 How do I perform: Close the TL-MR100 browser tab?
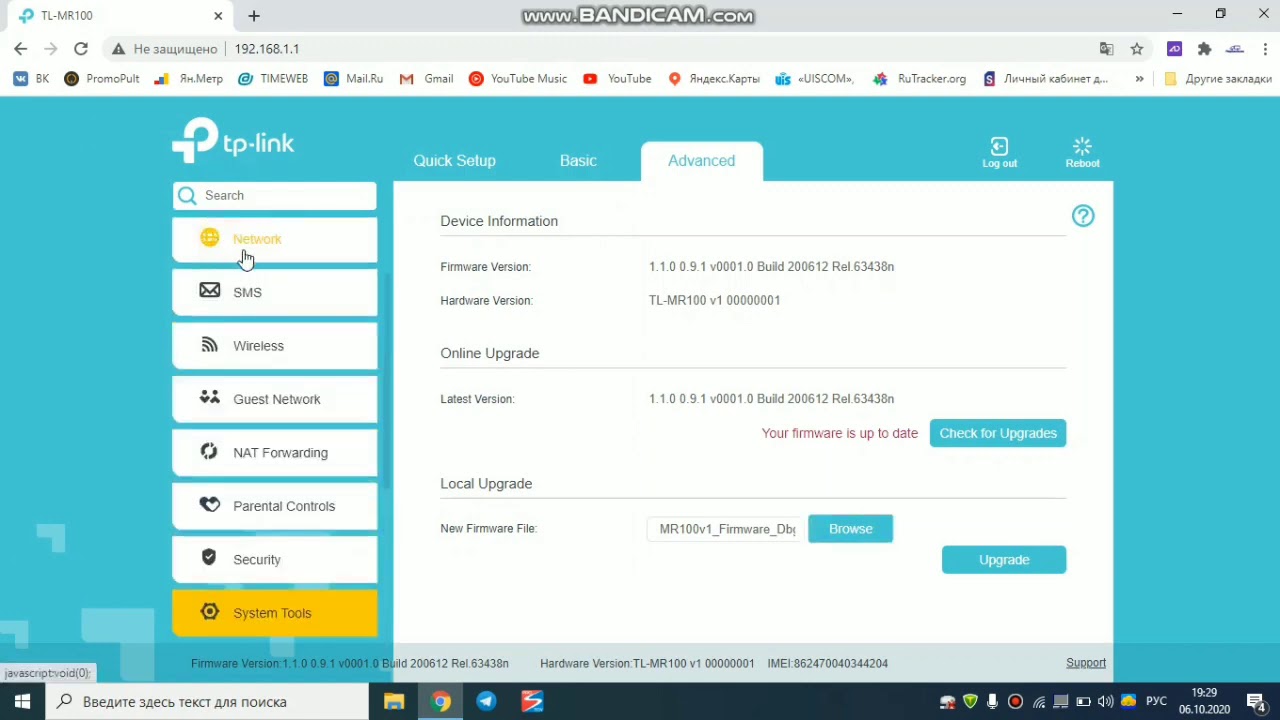218,16
